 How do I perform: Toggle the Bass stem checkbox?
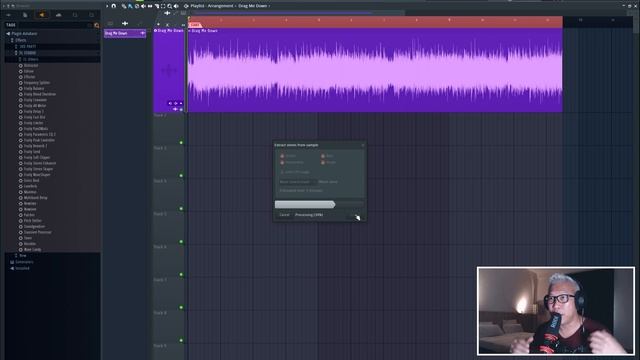coord(323,156)
